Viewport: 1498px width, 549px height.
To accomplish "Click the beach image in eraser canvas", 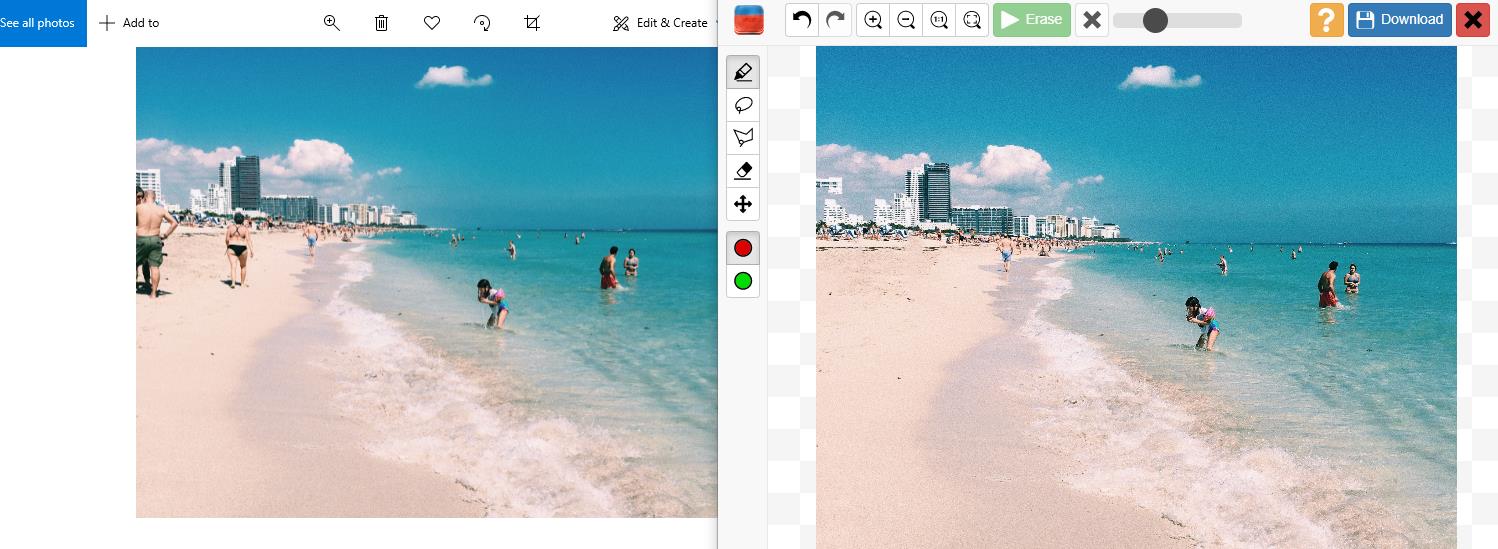I will click(x=1136, y=297).
